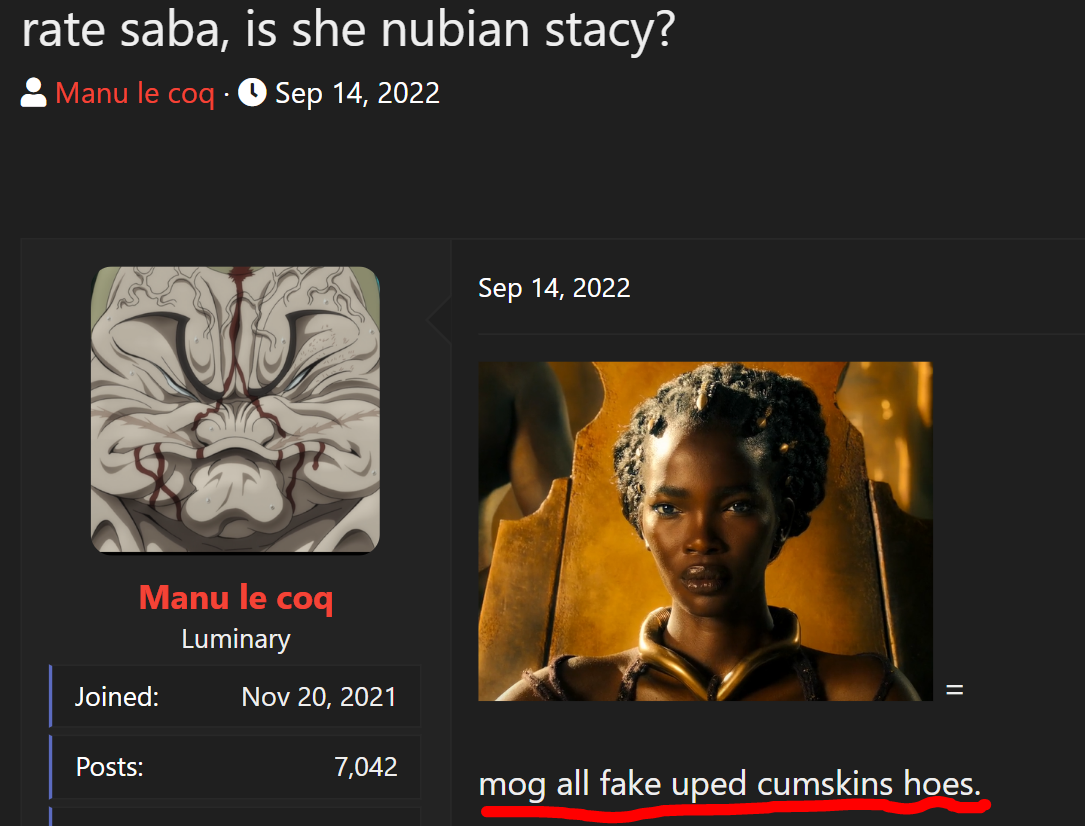
Task: Open the poster's angry face avatar
Action: [235, 410]
